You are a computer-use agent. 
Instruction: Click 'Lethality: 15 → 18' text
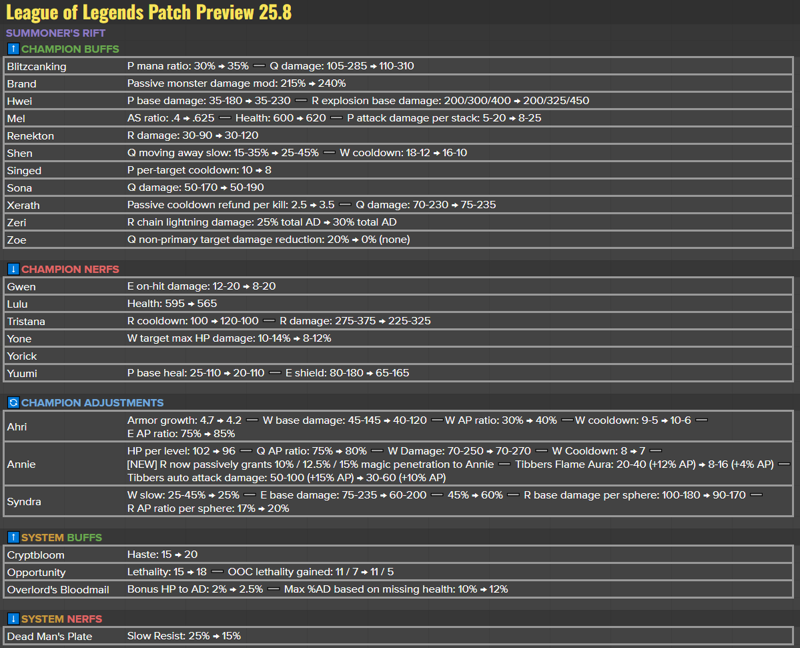point(167,572)
